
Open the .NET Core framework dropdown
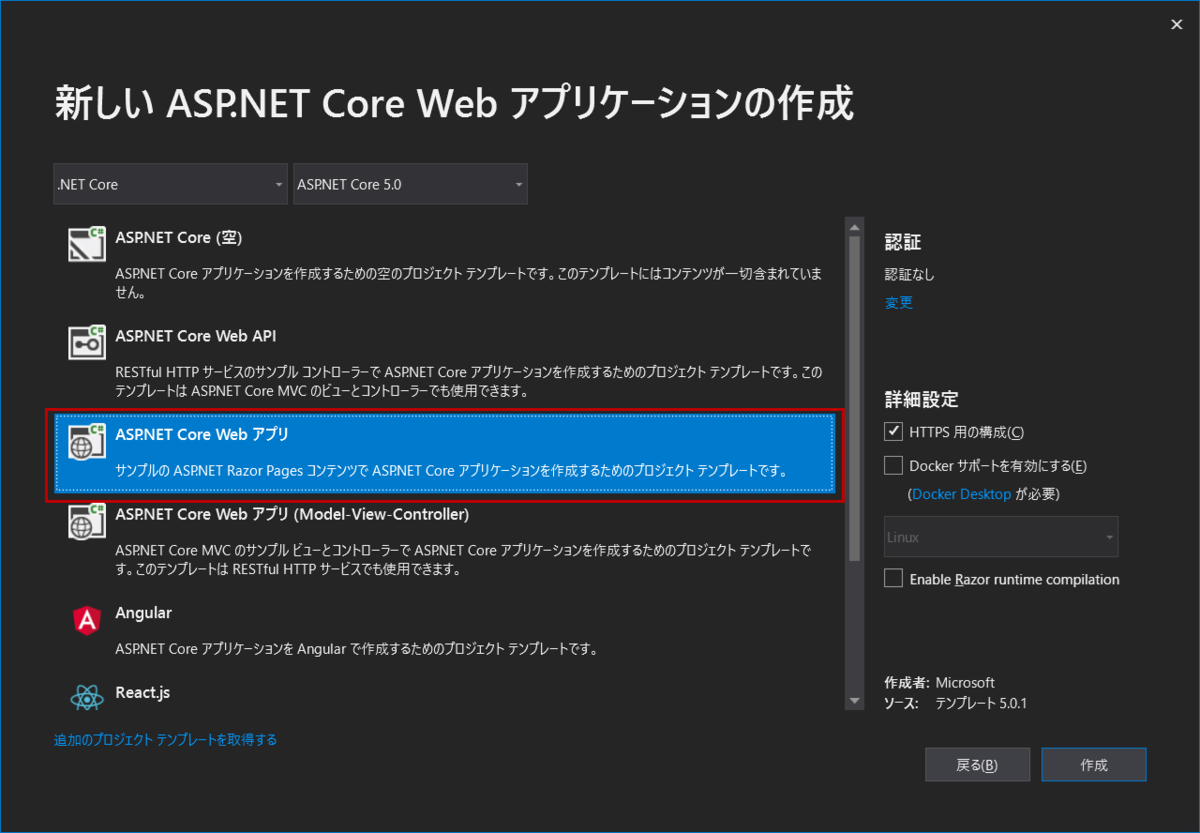click(170, 184)
